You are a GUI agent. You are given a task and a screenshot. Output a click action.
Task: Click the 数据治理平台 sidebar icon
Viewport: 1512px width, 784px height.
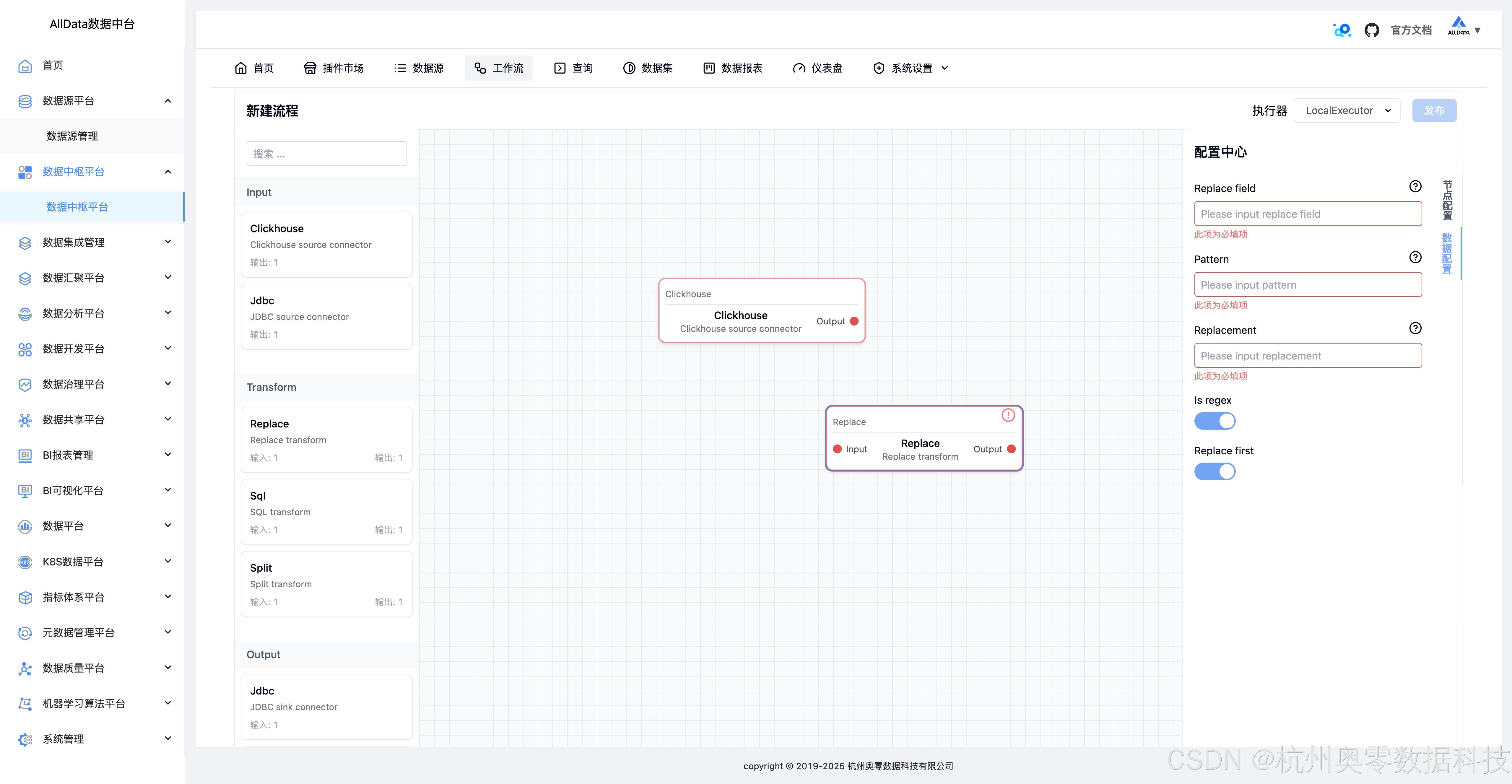(25, 384)
